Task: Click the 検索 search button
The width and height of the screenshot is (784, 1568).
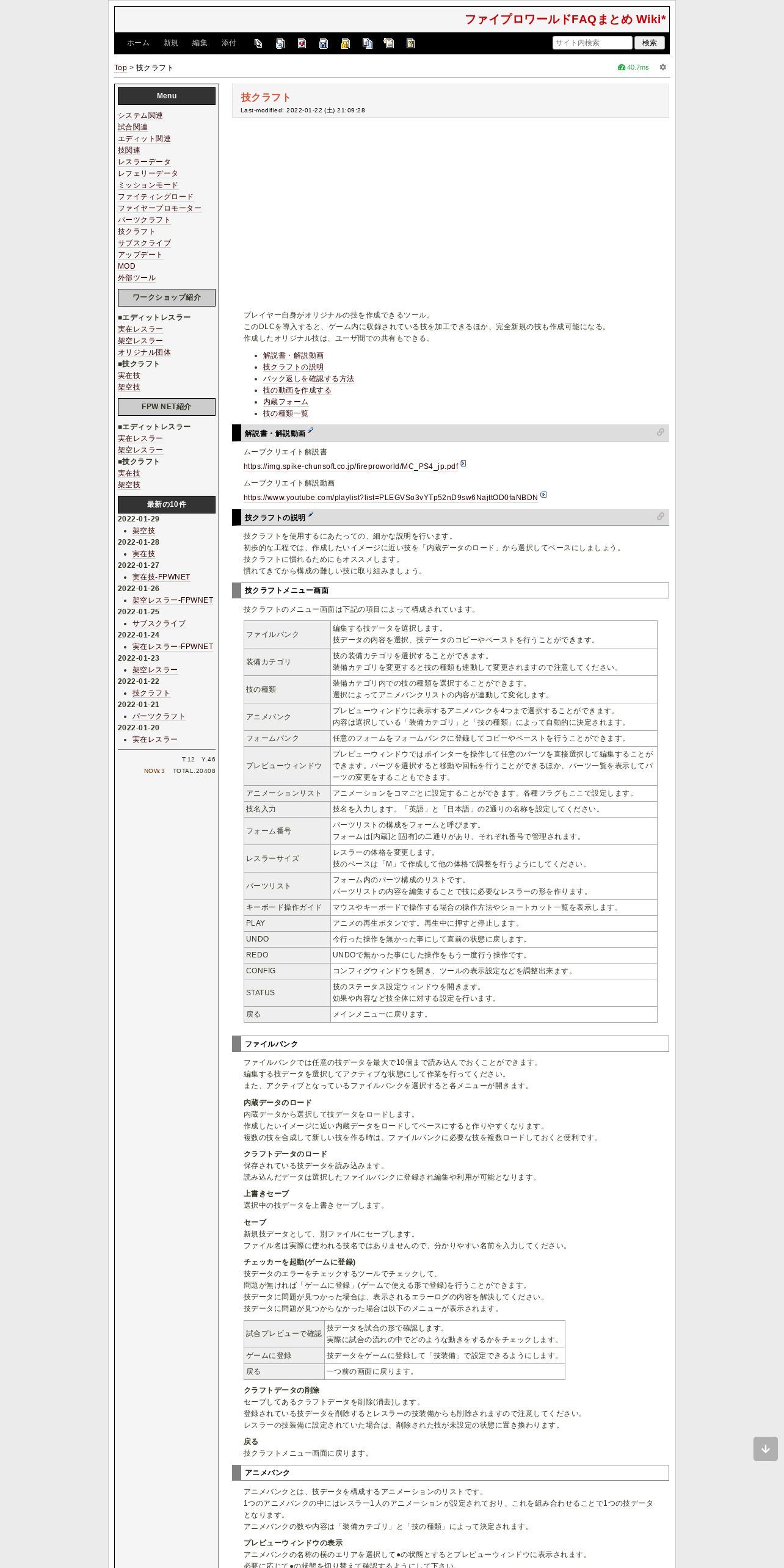Action: point(650,43)
